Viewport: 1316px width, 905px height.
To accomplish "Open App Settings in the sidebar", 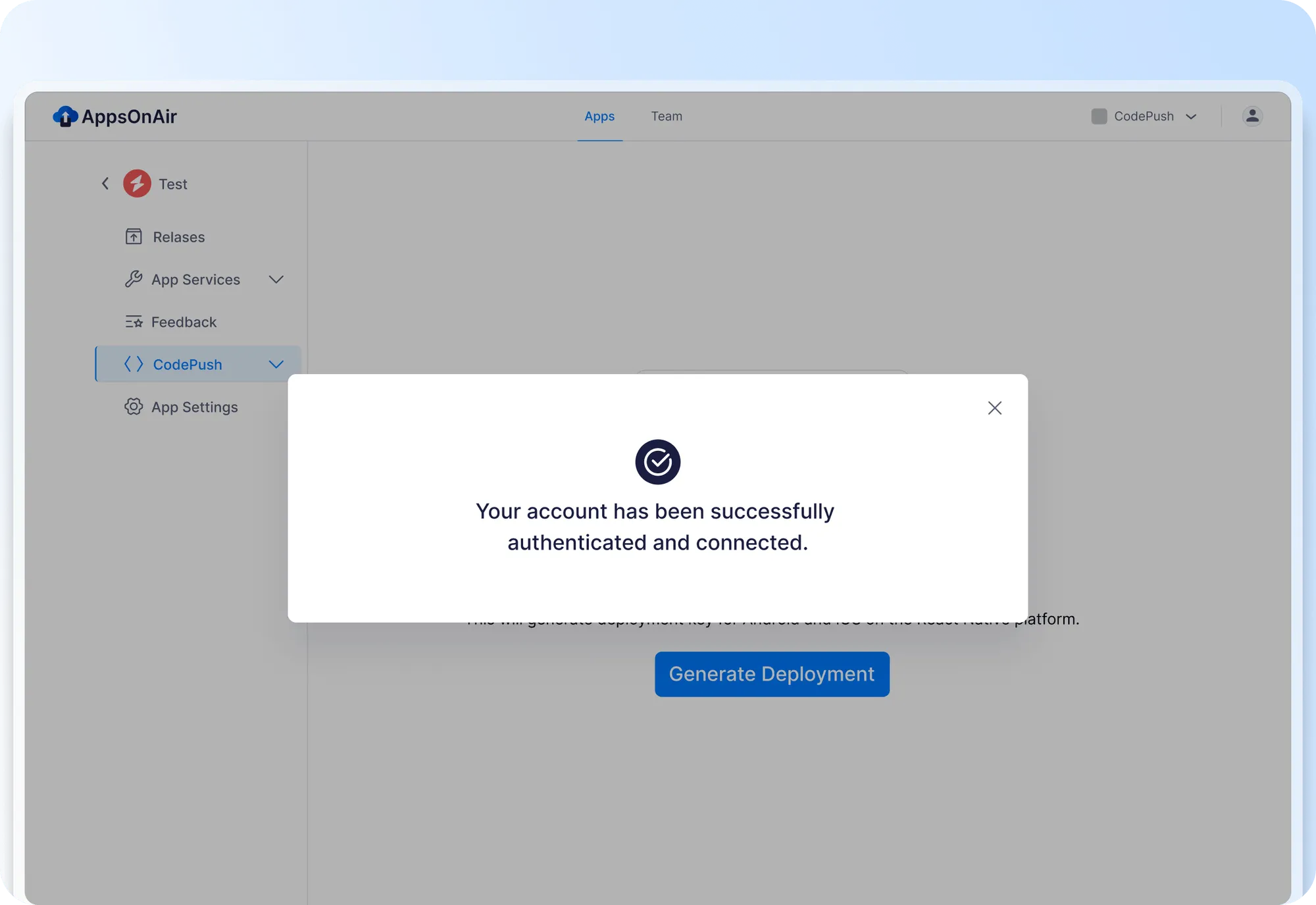I will pyautogui.click(x=195, y=407).
